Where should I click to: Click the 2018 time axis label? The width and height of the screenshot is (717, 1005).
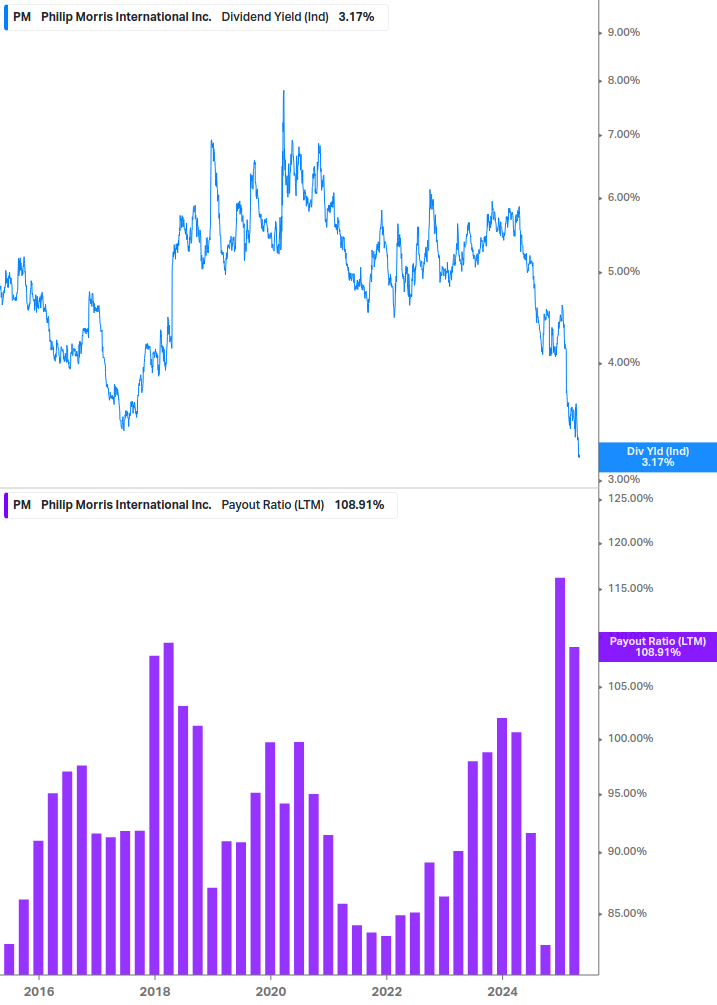(x=155, y=992)
